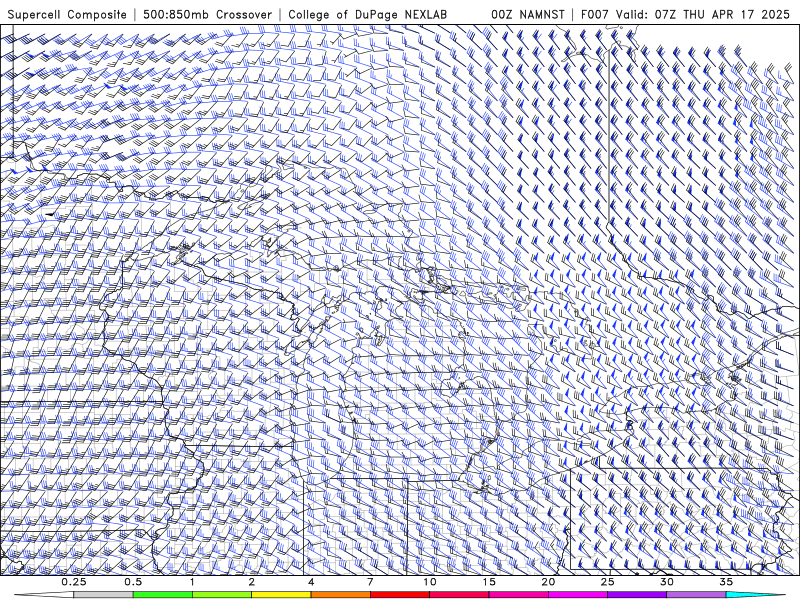Click the colorbar tick label '2'
The image size is (800, 600).
pos(252,582)
